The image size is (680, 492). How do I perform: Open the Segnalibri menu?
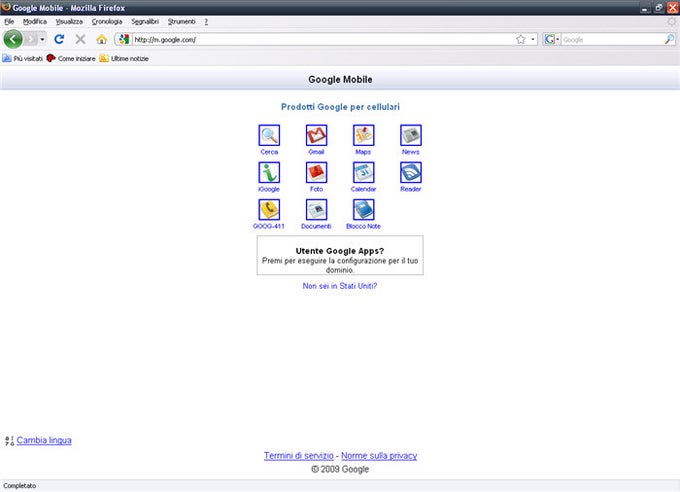coord(145,22)
